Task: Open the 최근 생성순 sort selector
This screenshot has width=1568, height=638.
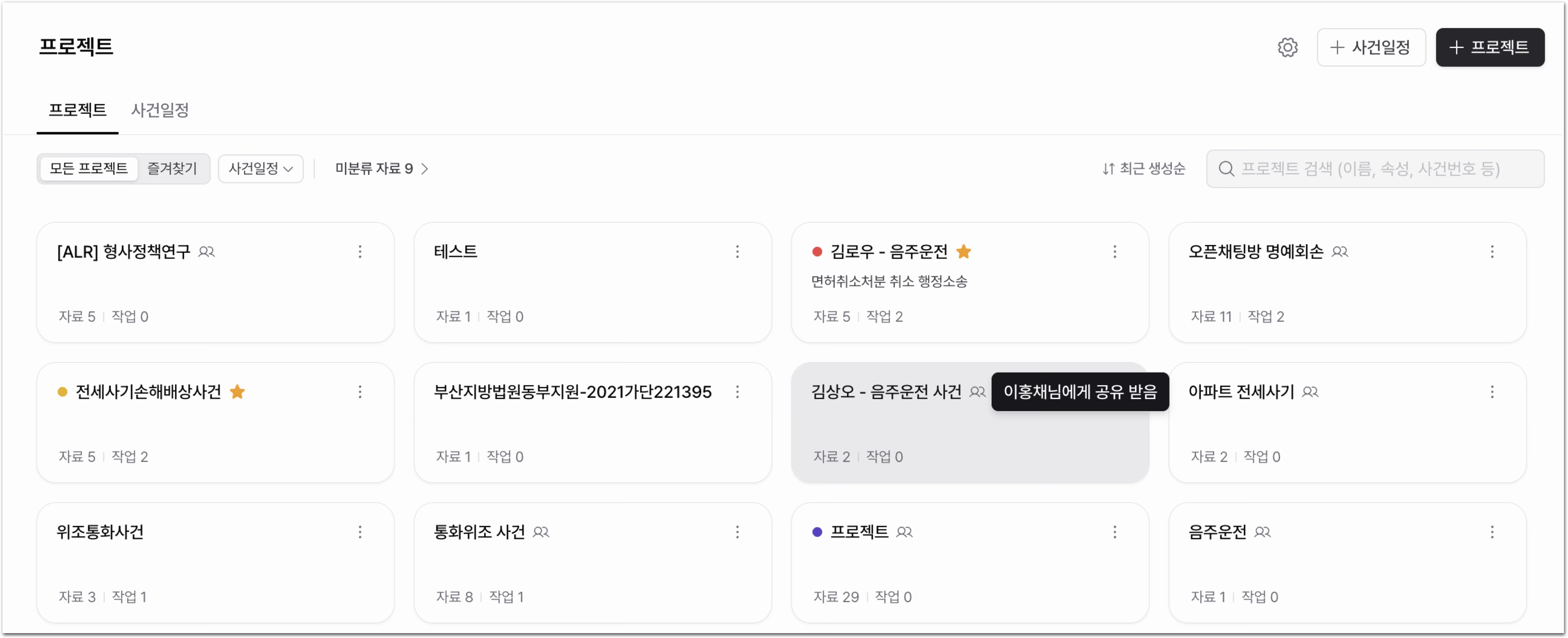Action: pos(1143,169)
